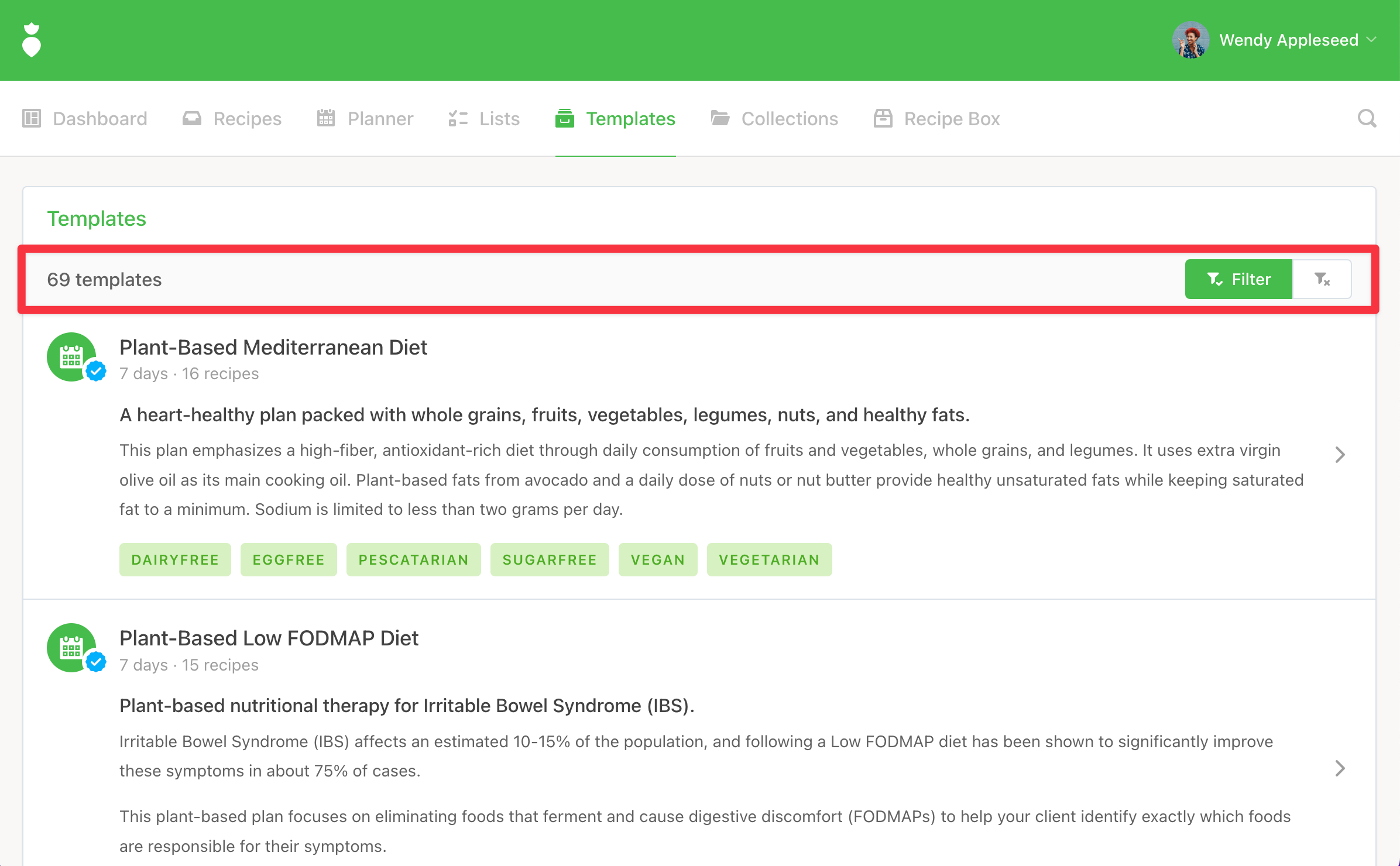Viewport: 1400px width, 866px height.
Task: Click the clear filters icon button
Action: coord(1322,279)
